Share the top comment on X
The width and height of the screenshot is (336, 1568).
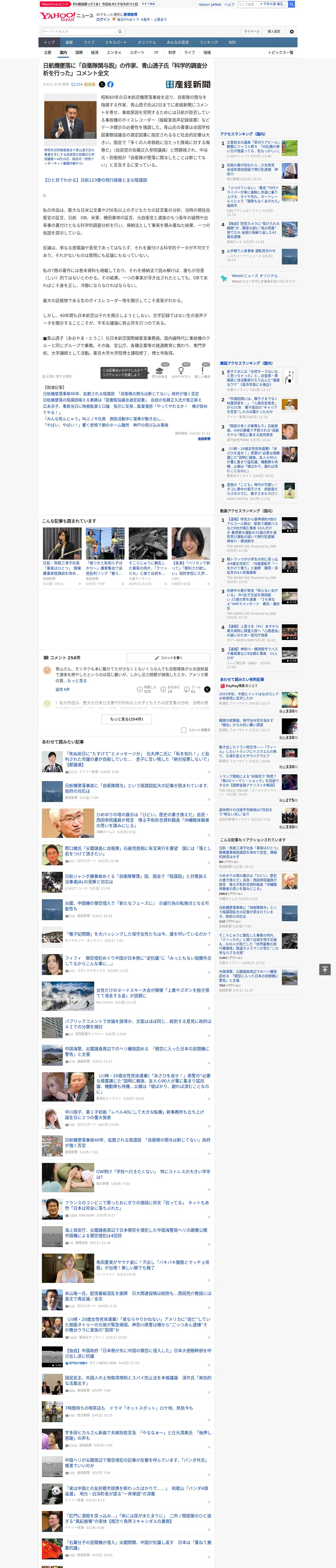coord(207,690)
